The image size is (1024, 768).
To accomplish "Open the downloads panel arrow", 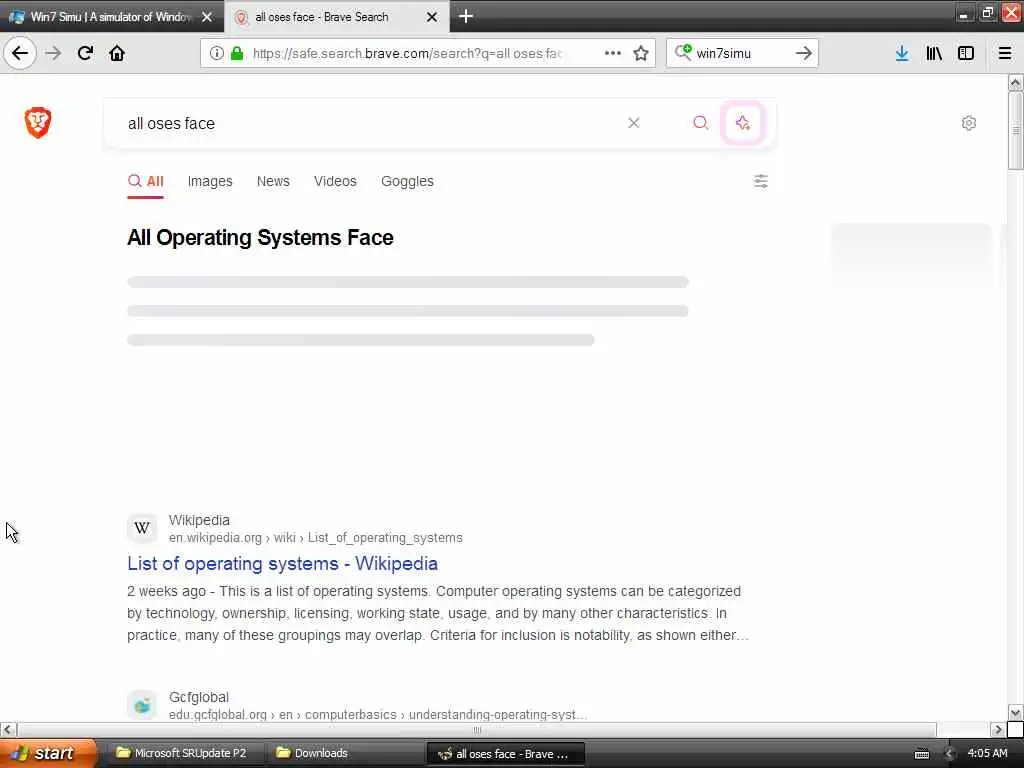I will point(902,53).
